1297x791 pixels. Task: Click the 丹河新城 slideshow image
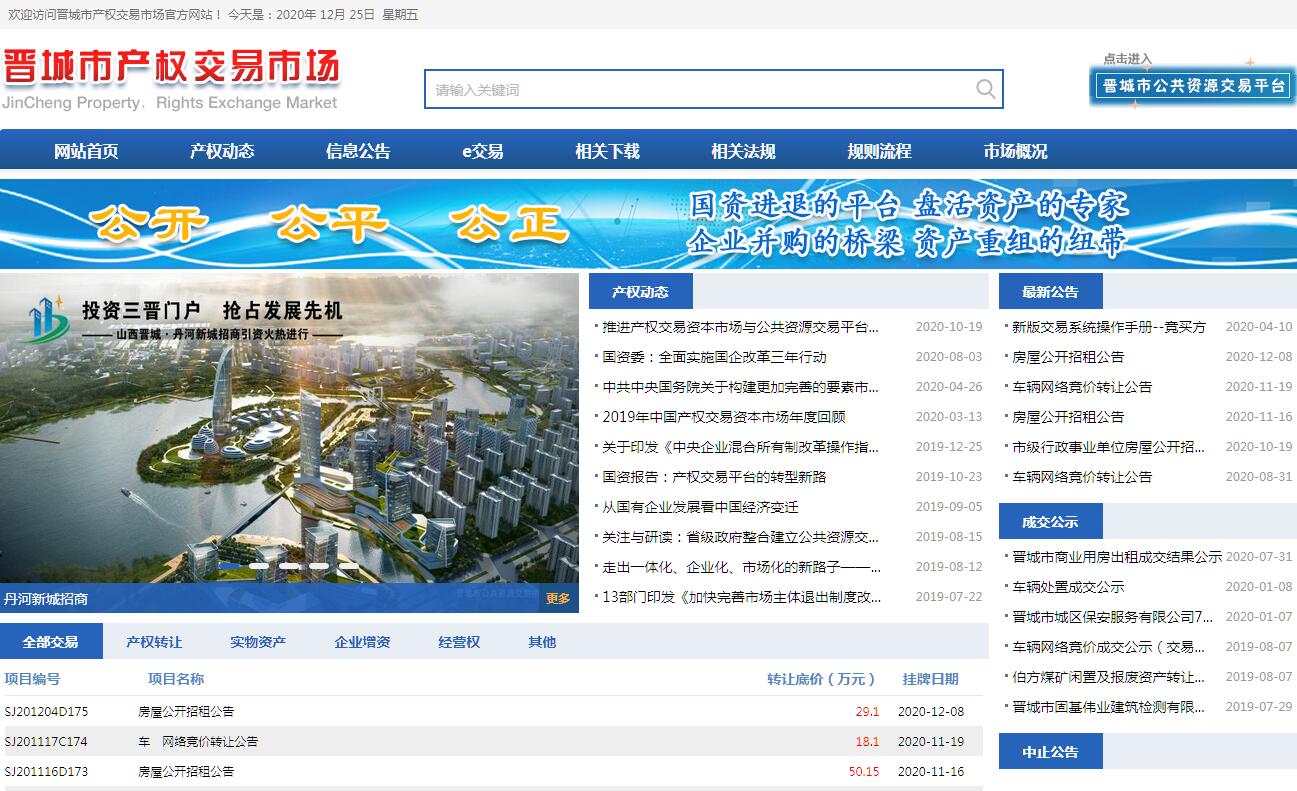(289, 440)
